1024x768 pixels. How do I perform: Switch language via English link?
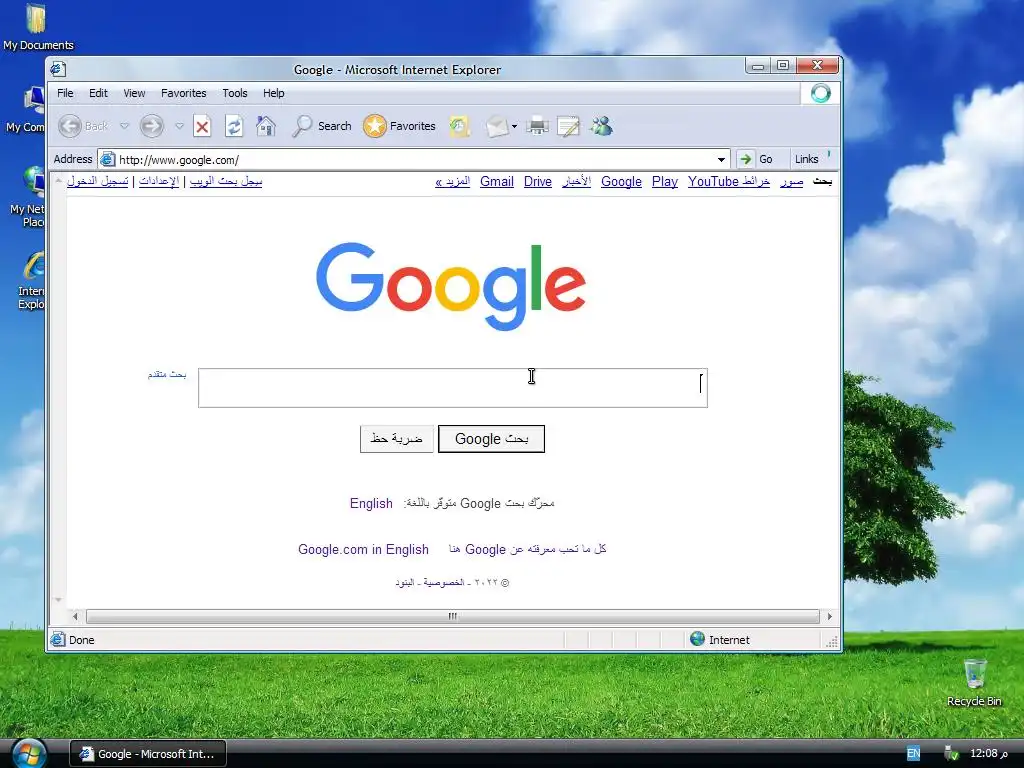coord(371,504)
